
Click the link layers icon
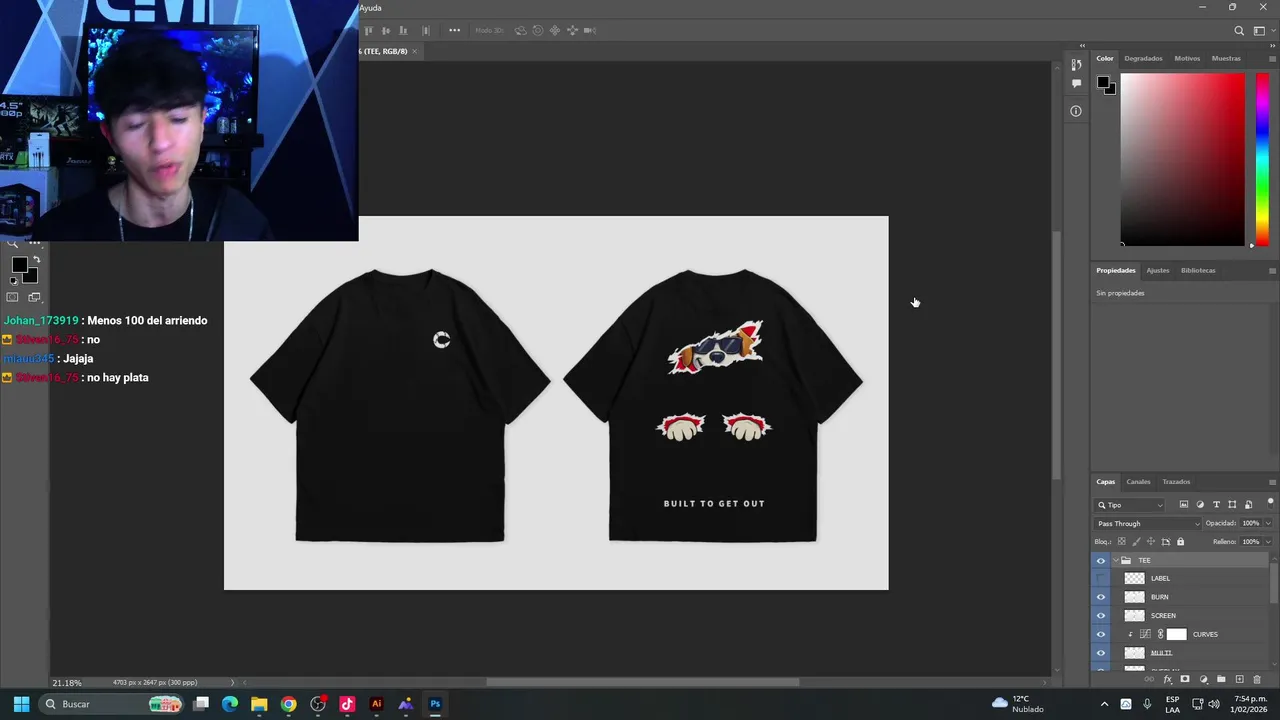click(1149, 680)
